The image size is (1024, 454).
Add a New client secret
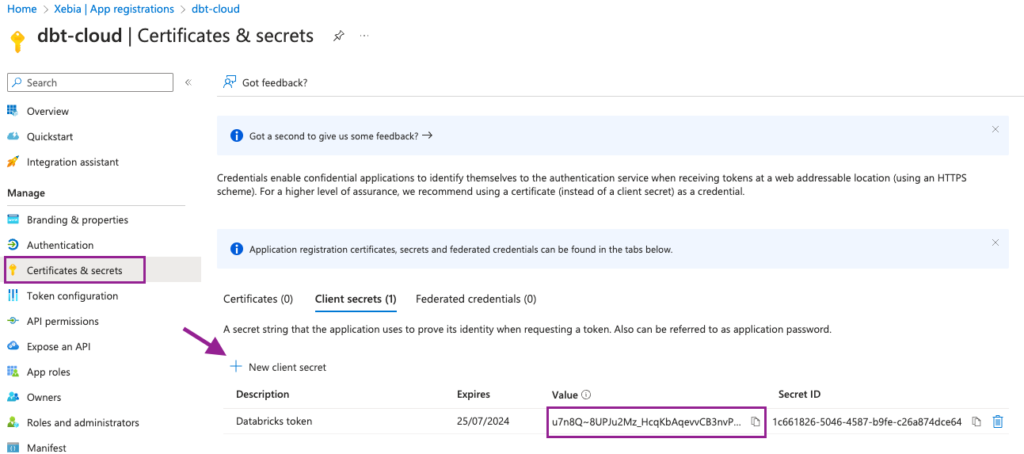[x=278, y=367]
